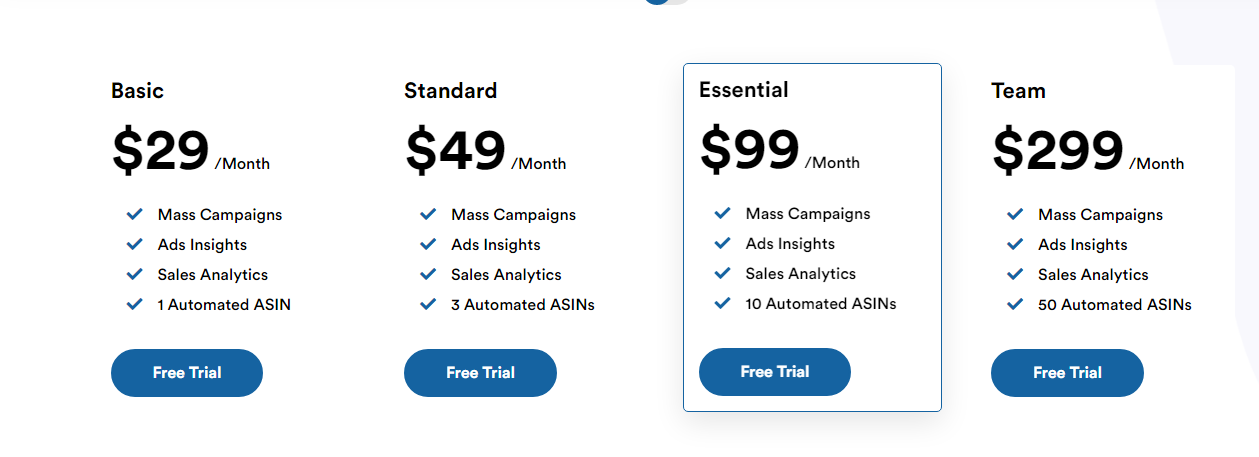Click checkmark next to 50 Automated ASINs
The height and width of the screenshot is (457, 1259).
(x=1015, y=305)
